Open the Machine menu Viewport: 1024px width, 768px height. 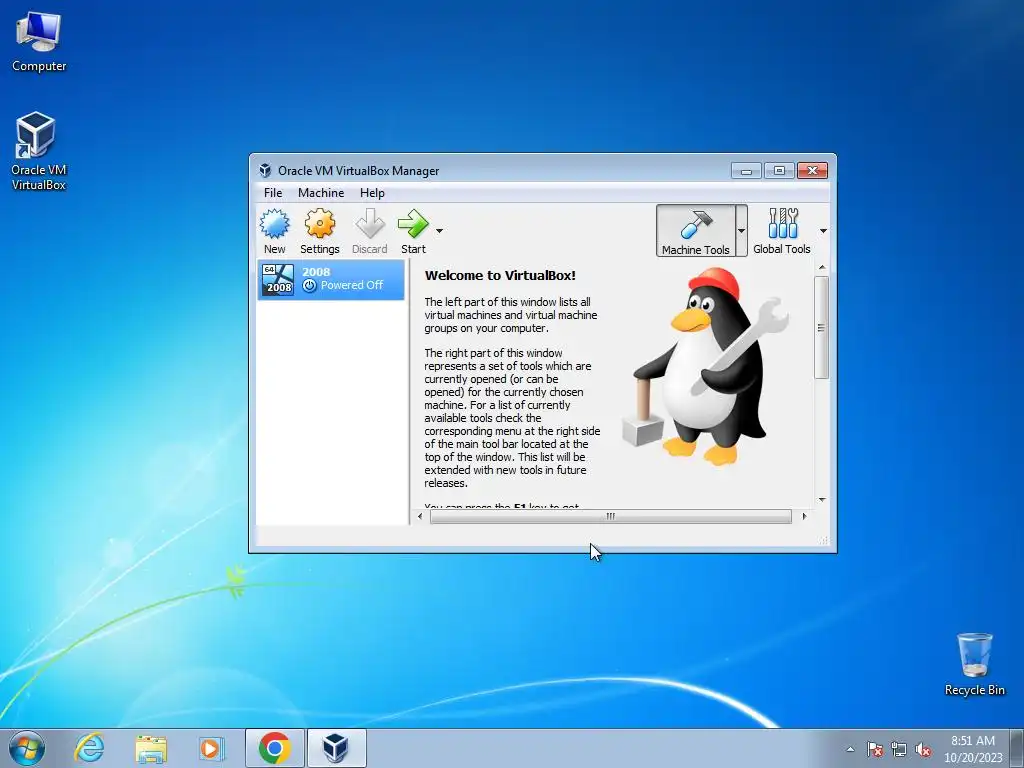click(x=321, y=193)
